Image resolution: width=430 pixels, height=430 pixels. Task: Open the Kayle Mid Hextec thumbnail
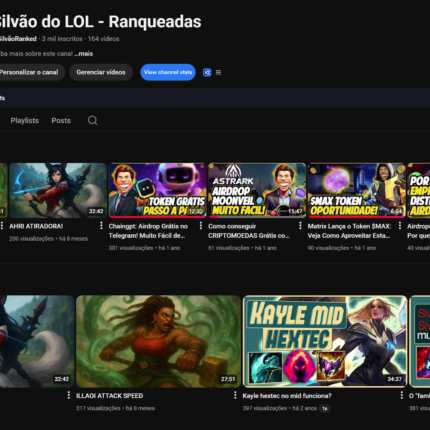pyautogui.click(x=325, y=341)
